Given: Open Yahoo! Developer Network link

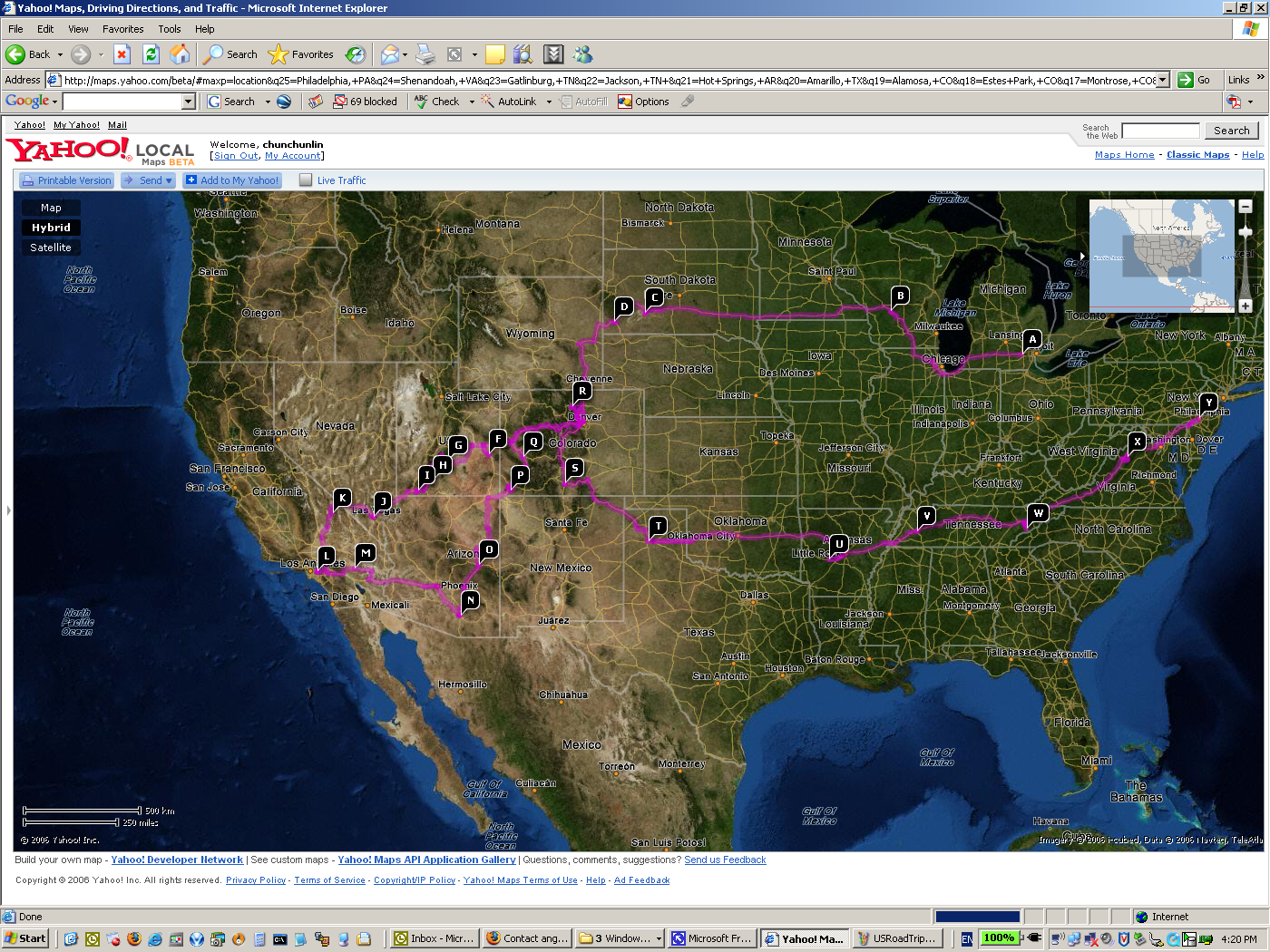Looking at the screenshot, I should tap(177, 860).
